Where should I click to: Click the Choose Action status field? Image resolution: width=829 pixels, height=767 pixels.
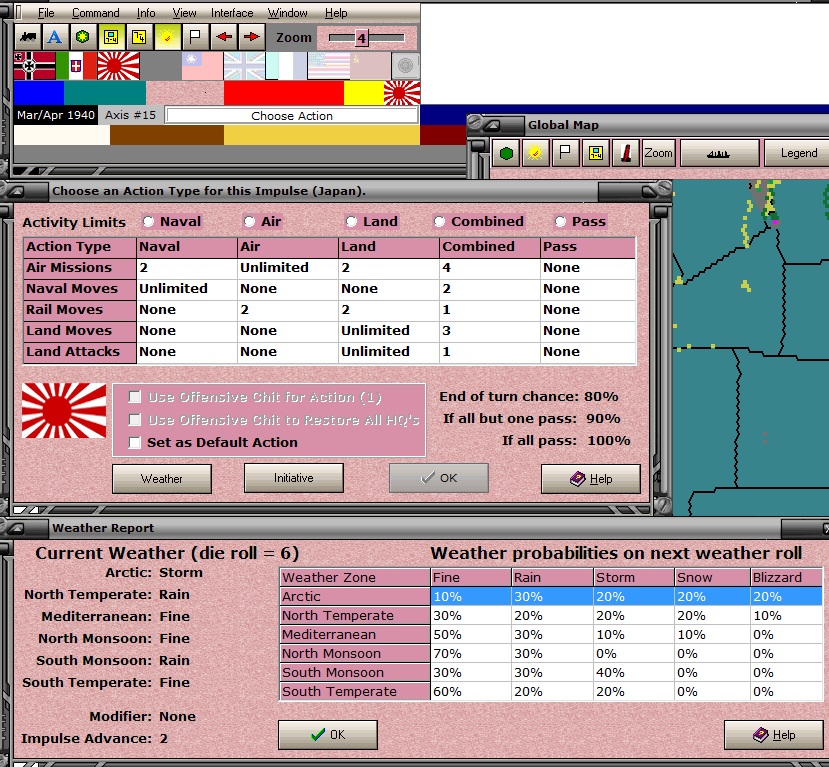(292, 116)
